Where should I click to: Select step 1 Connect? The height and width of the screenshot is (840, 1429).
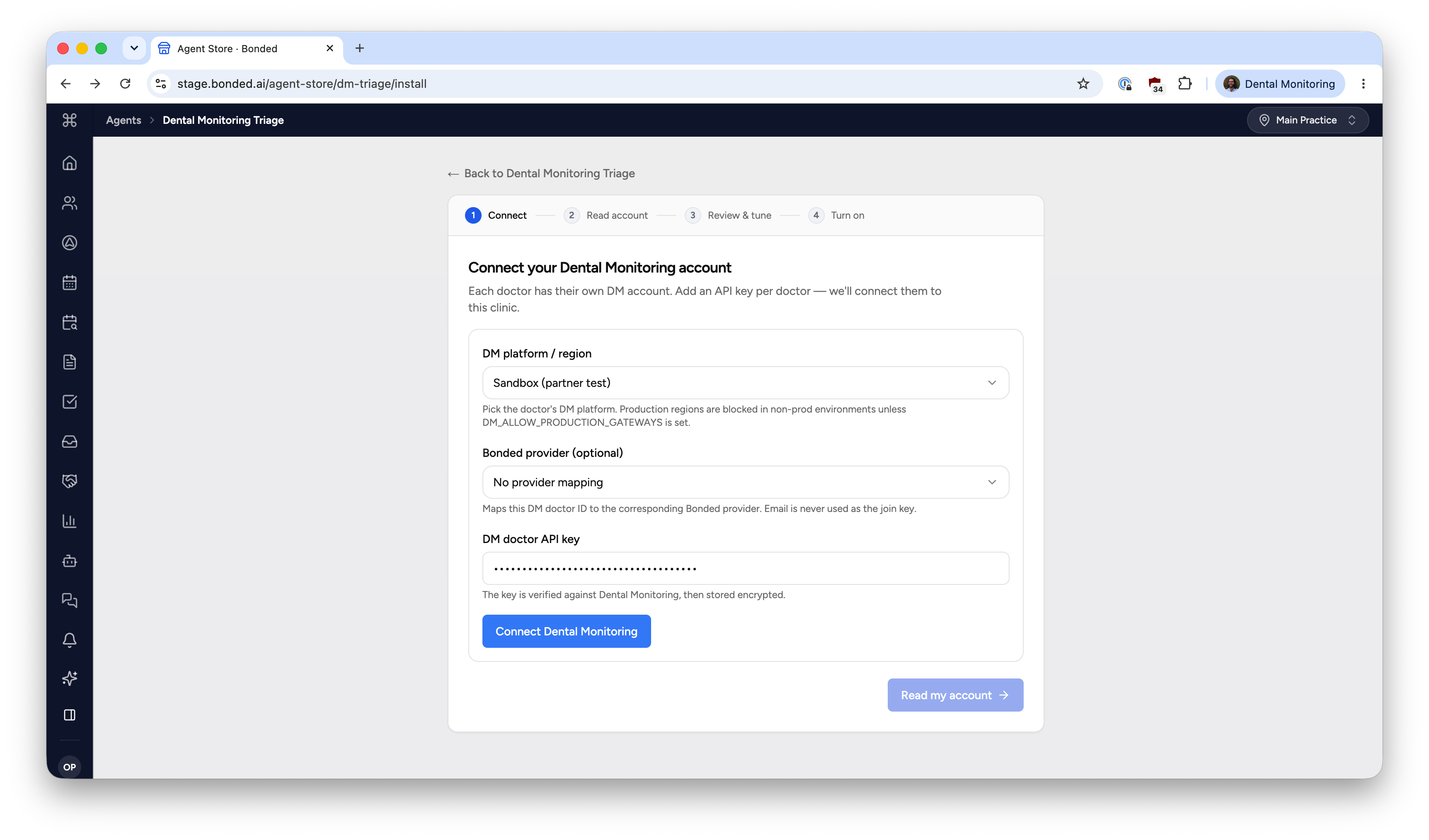pyautogui.click(x=496, y=215)
